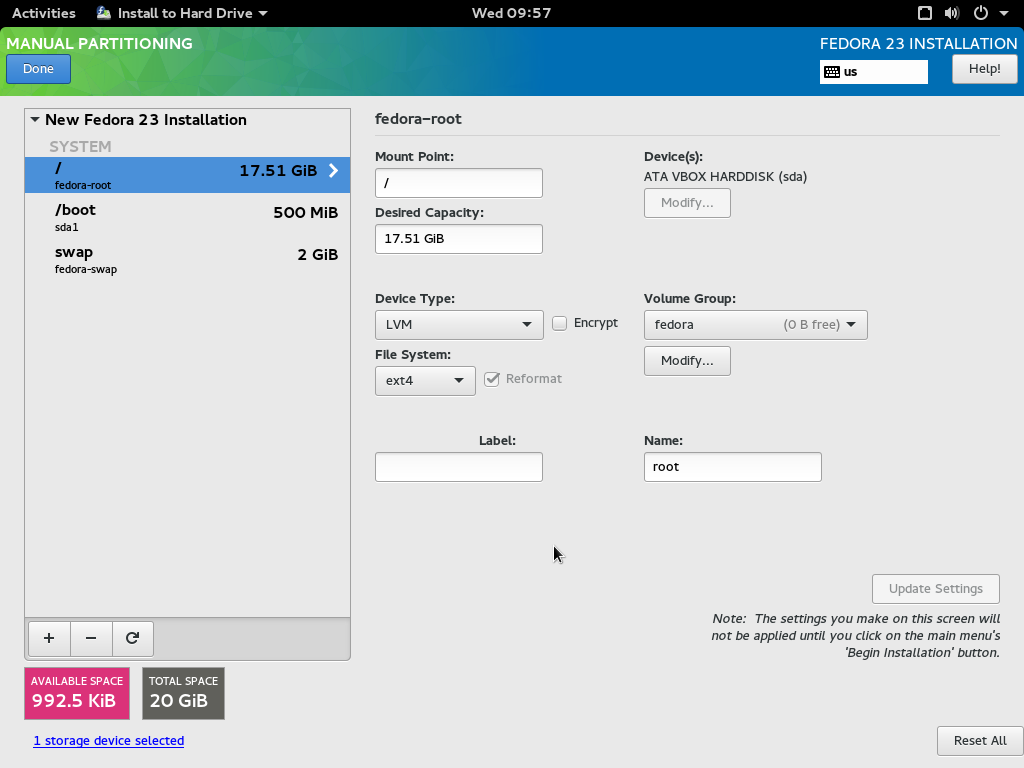
Task: Enable the Encrypt checkbox
Action: (560, 323)
